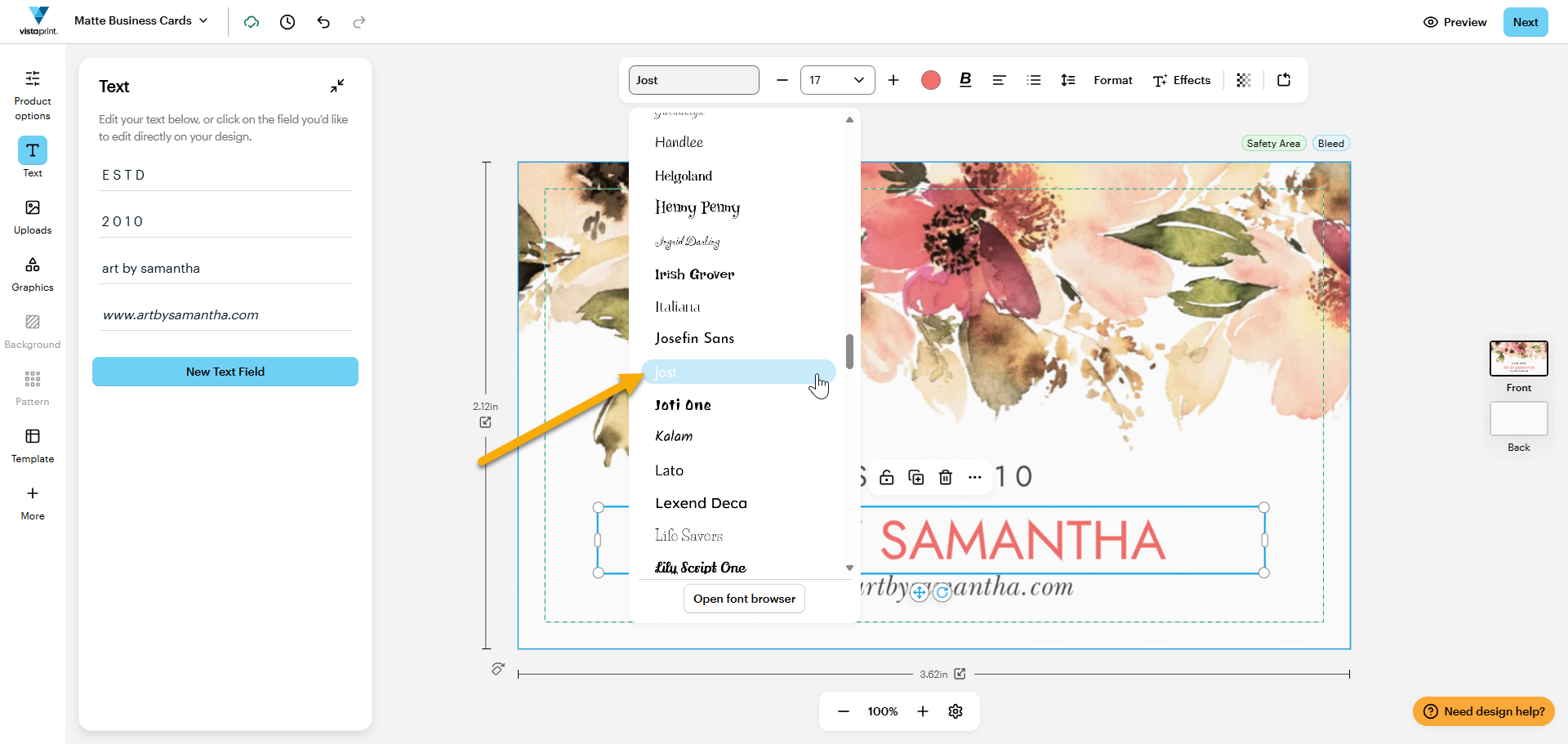The width and height of the screenshot is (1568, 744).
Task: Open the font size 17 dropdown
Action: pos(838,80)
